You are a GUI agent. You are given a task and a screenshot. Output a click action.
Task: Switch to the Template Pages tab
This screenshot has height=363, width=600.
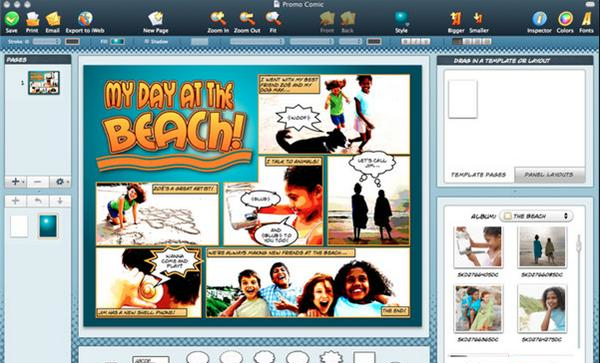[x=479, y=174]
